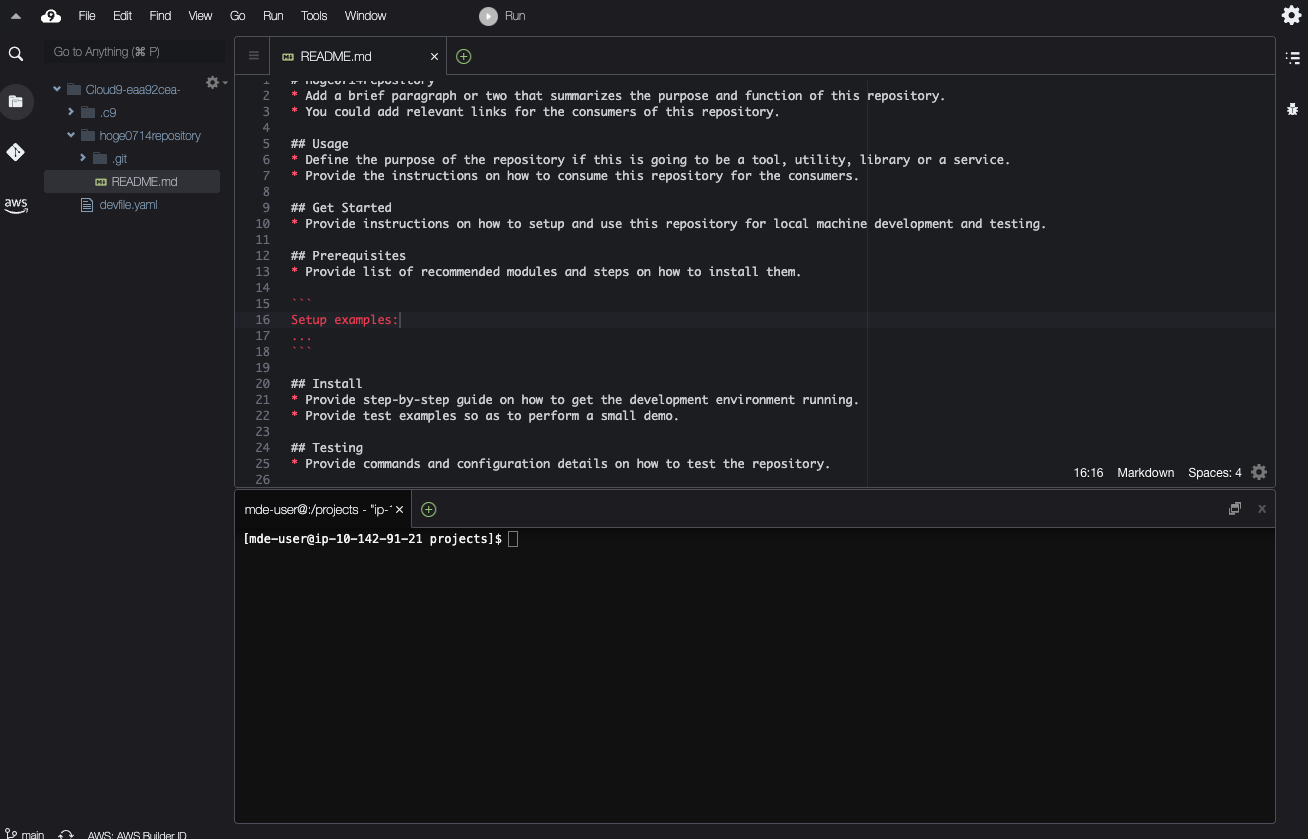Collapse the menu bar with the top-left arrow
1308x839 pixels.
16,16
